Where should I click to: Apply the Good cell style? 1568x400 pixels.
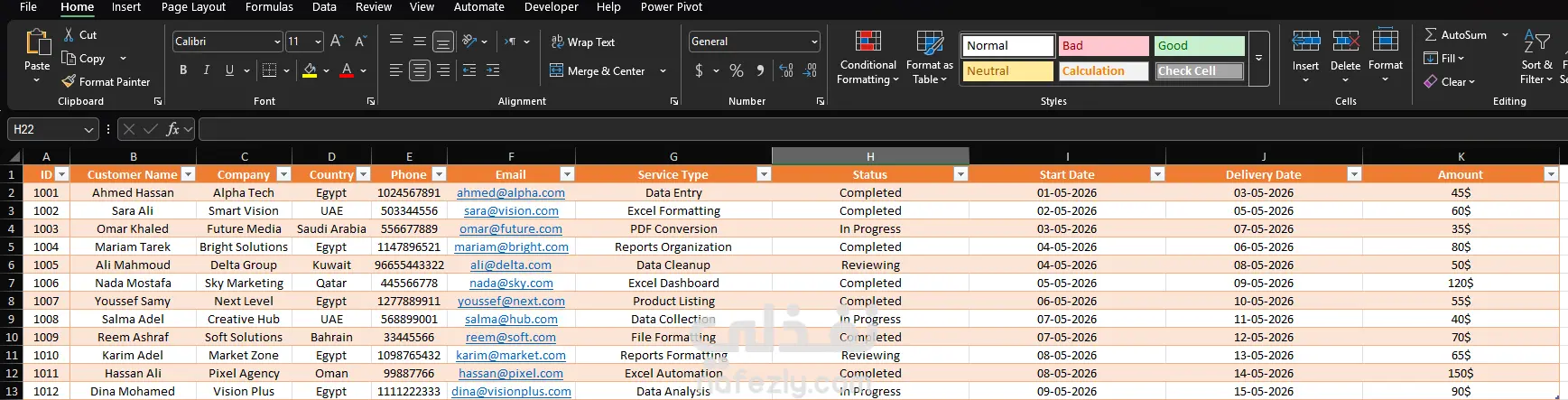tap(1199, 45)
